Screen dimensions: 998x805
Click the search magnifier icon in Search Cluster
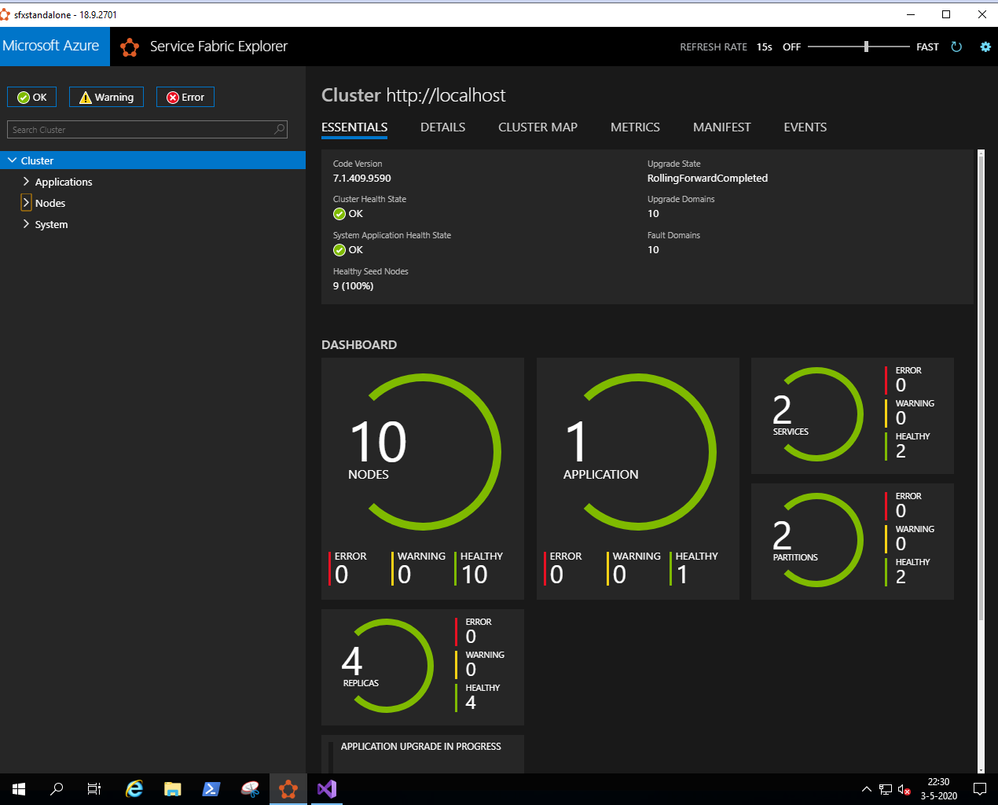pos(279,129)
